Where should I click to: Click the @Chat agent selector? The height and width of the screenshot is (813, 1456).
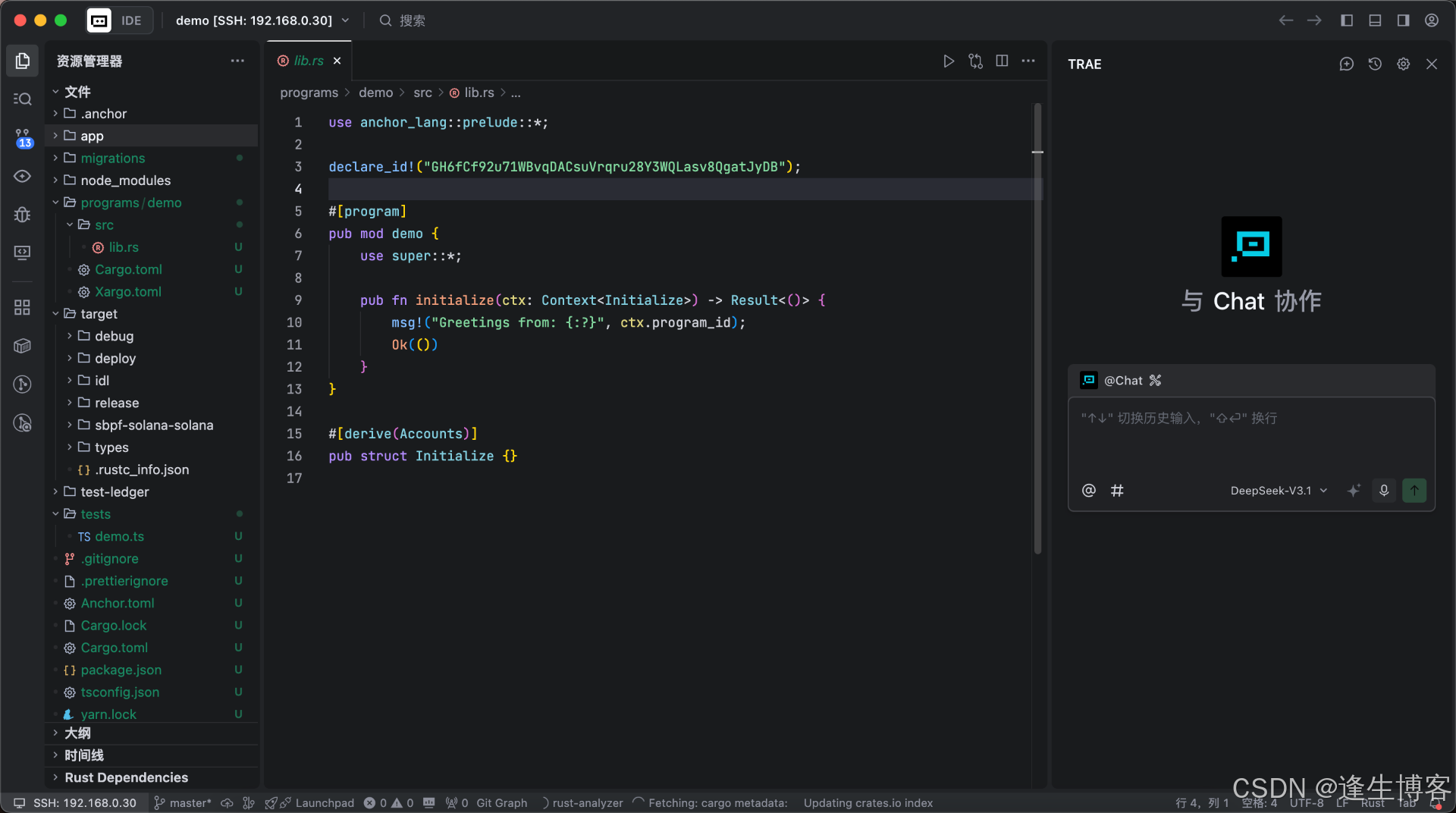tap(1121, 381)
